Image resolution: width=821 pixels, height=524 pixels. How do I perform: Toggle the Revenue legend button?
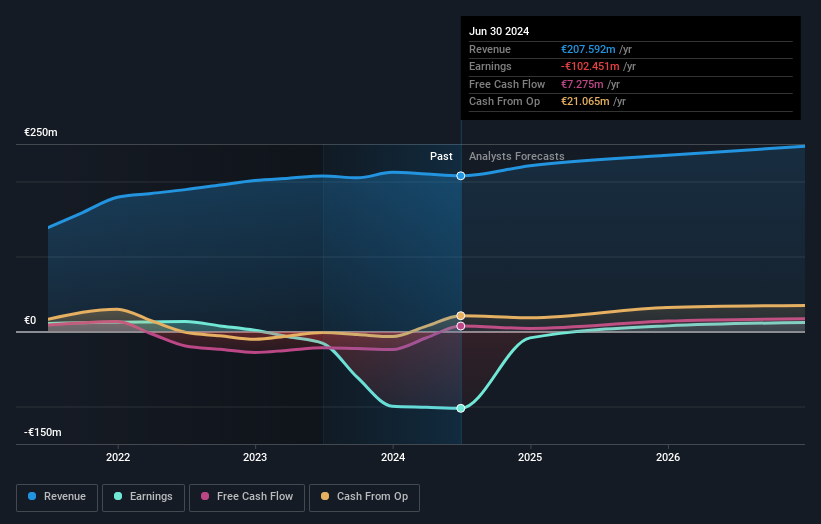click(x=57, y=497)
